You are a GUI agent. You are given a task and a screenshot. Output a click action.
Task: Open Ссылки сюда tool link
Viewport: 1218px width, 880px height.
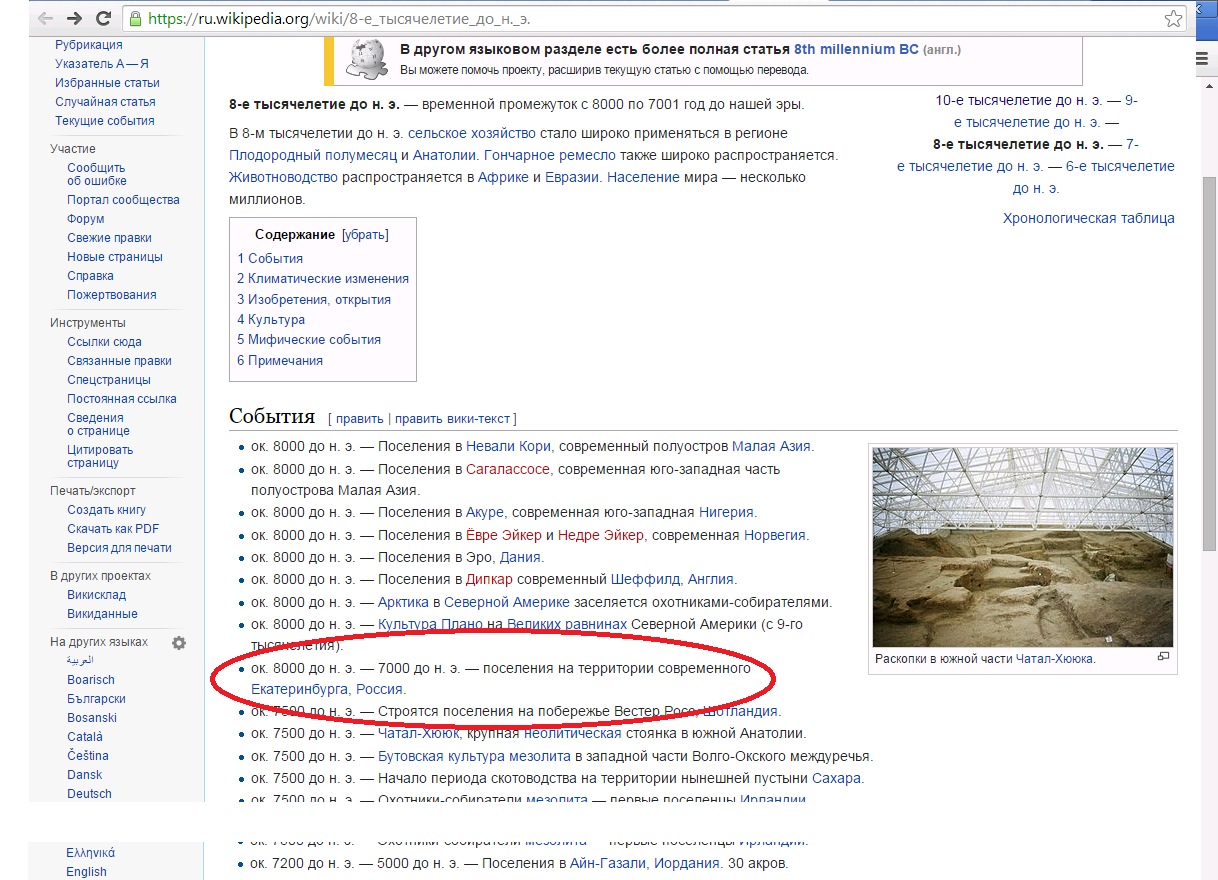(x=104, y=342)
